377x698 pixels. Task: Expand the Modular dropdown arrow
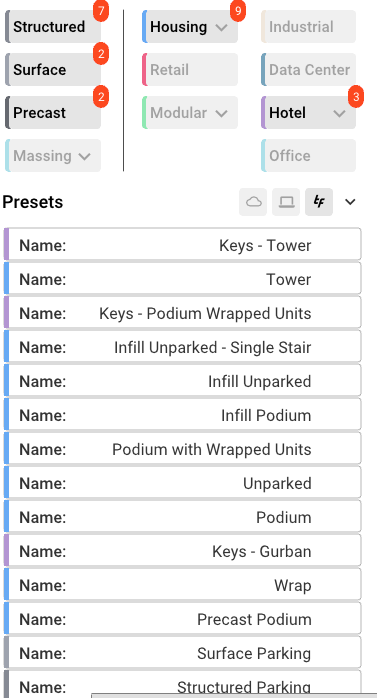221,113
